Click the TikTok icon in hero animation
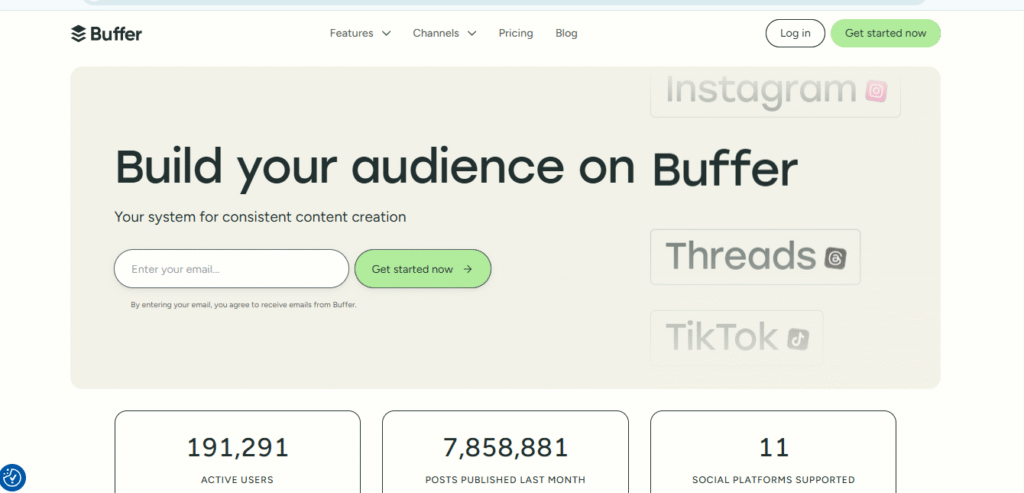Screen dimensions: 1024x493 coord(797,338)
